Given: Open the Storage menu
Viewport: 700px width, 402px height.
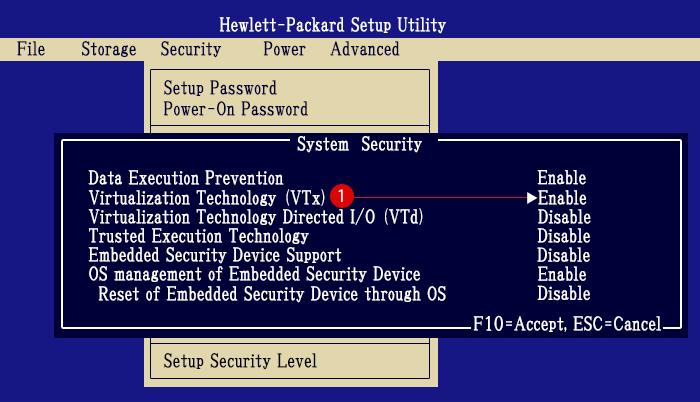Looking at the screenshot, I should pyautogui.click(x=108, y=49).
